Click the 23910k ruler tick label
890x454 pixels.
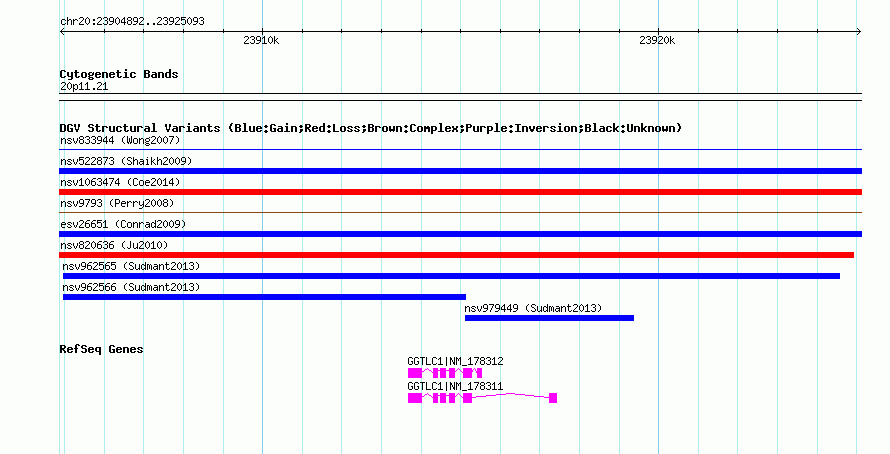coord(261,40)
